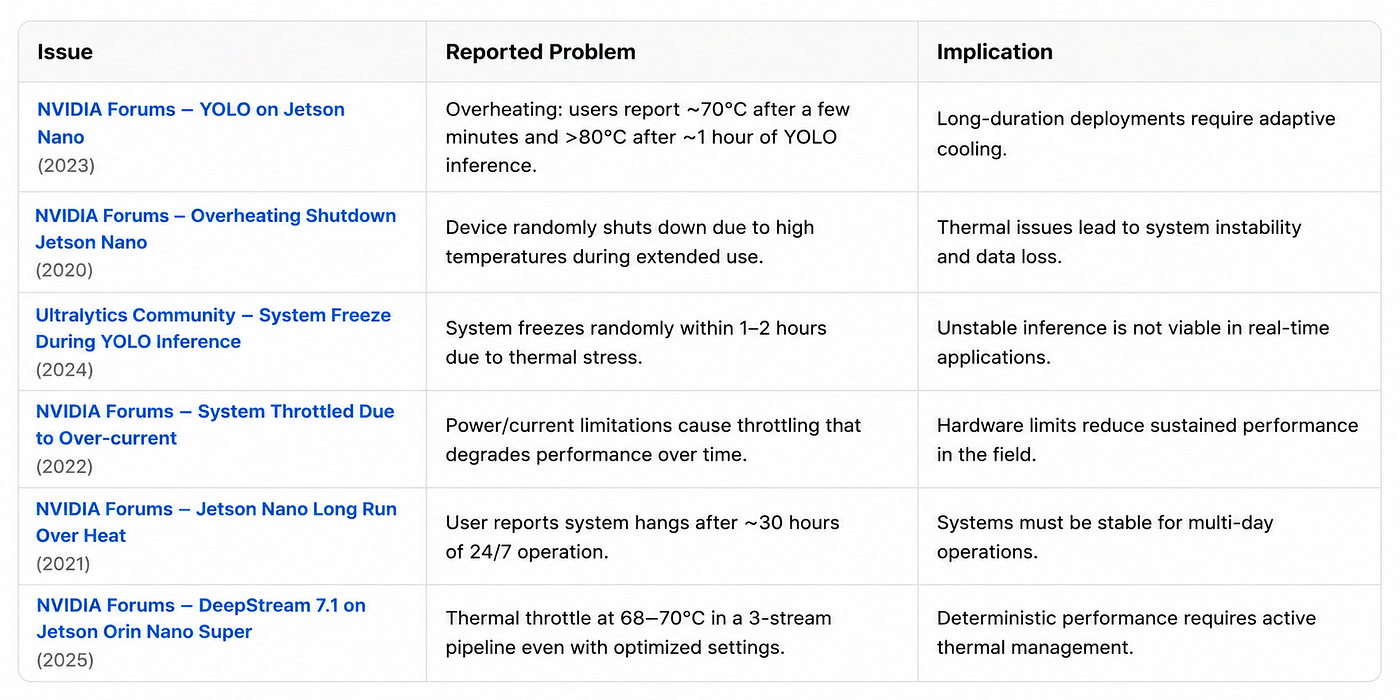Image resolution: width=1400 pixels, height=700 pixels.
Task: Click the Reported Problem column header
Action: [x=540, y=52]
